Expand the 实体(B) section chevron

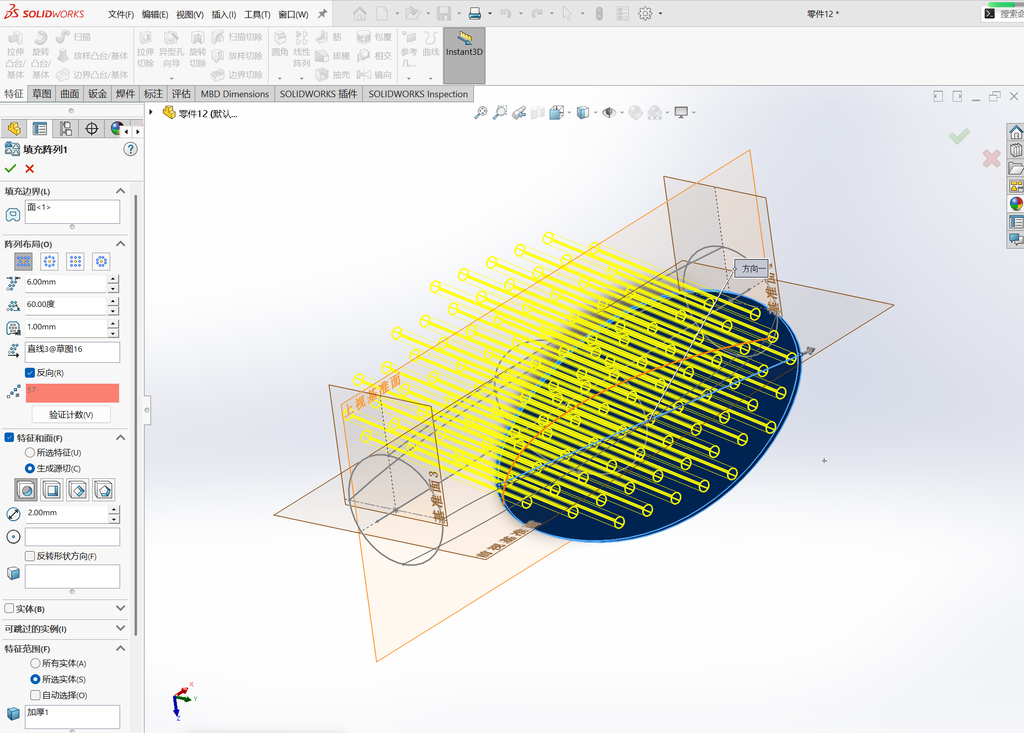click(120, 608)
